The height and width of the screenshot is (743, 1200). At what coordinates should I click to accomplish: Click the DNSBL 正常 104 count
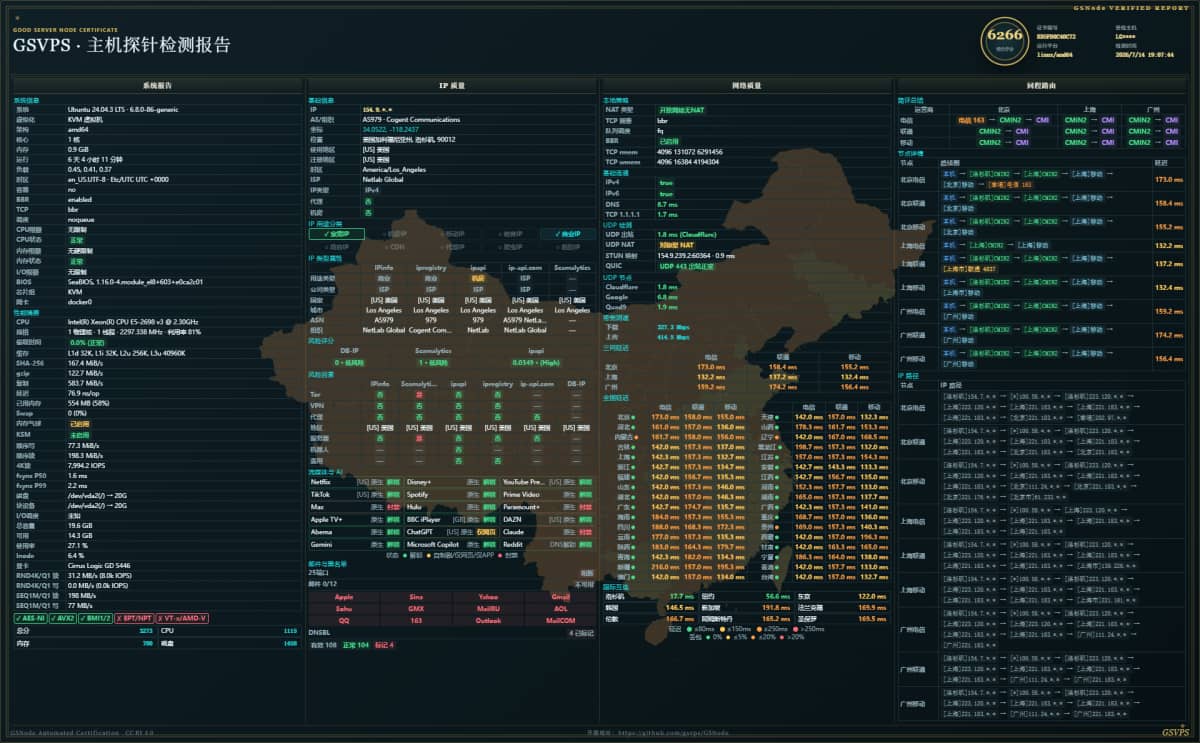point(356,645)
